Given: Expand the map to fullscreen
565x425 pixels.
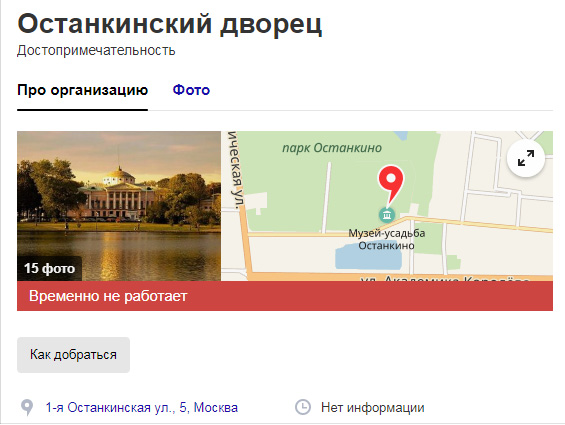Looking at the screenshot, I should tap(526, 158).
